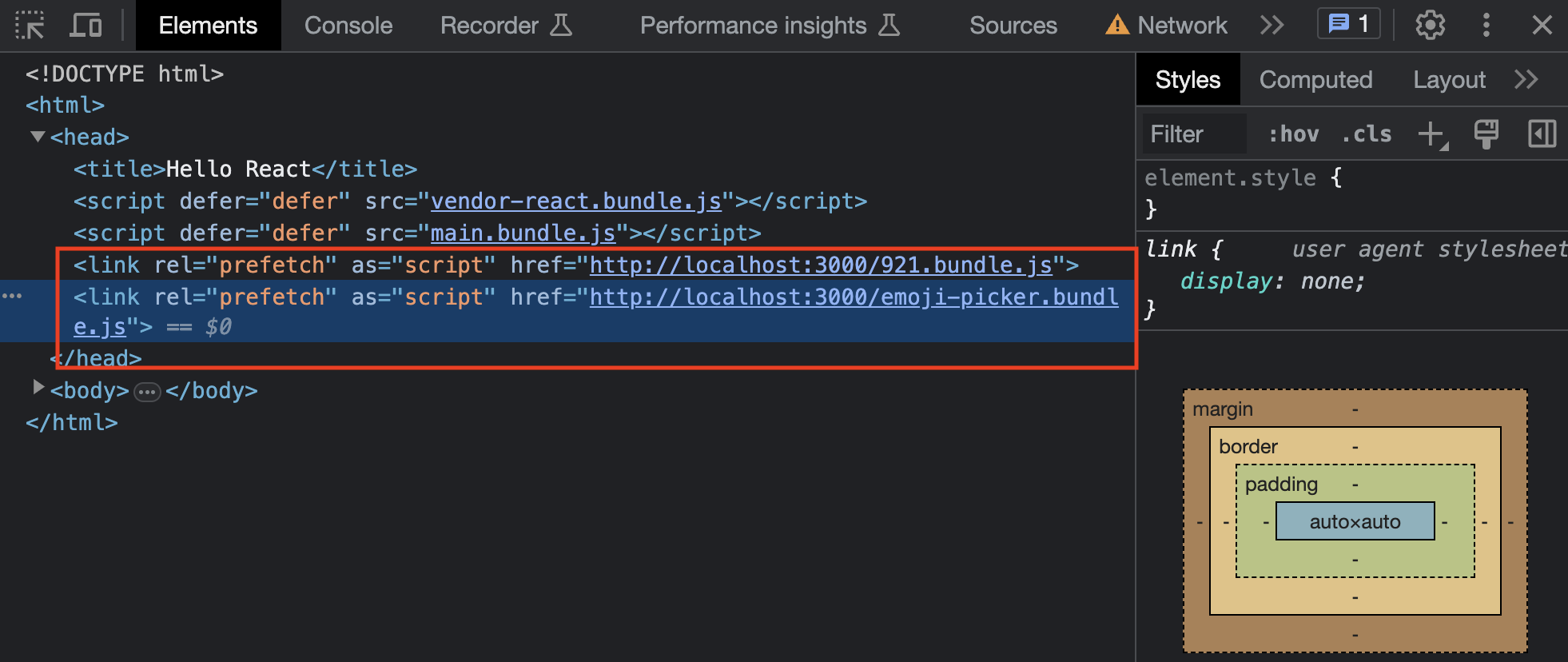Click the three-dot actions gutter icon on selected node
1568x662 pixels.
(x=12, y=297)
